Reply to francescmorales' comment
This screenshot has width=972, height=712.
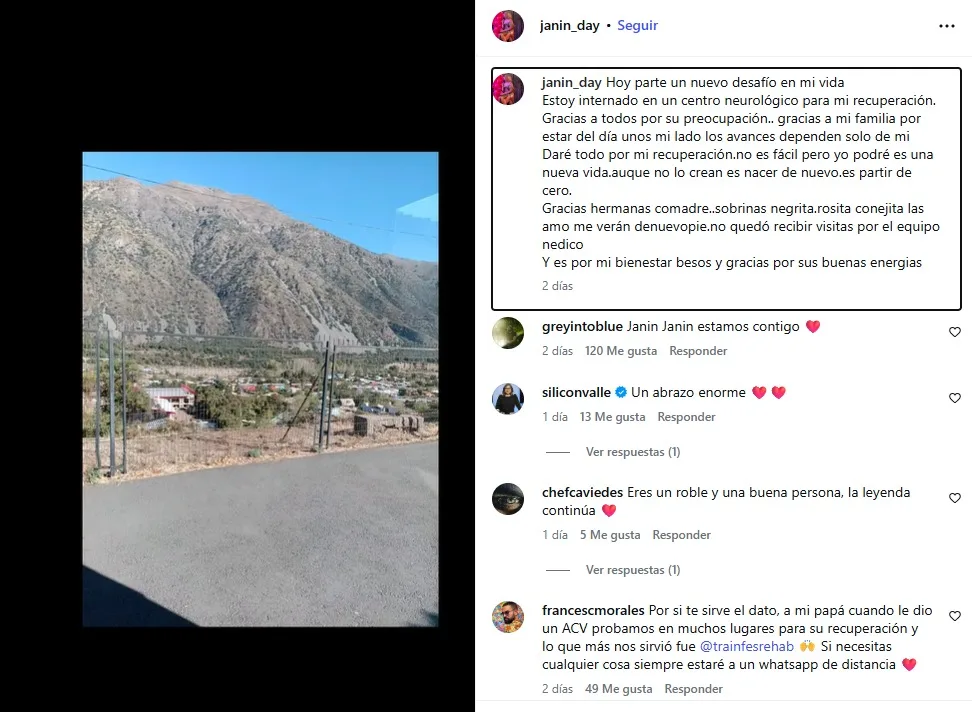[x=693, y=688]
